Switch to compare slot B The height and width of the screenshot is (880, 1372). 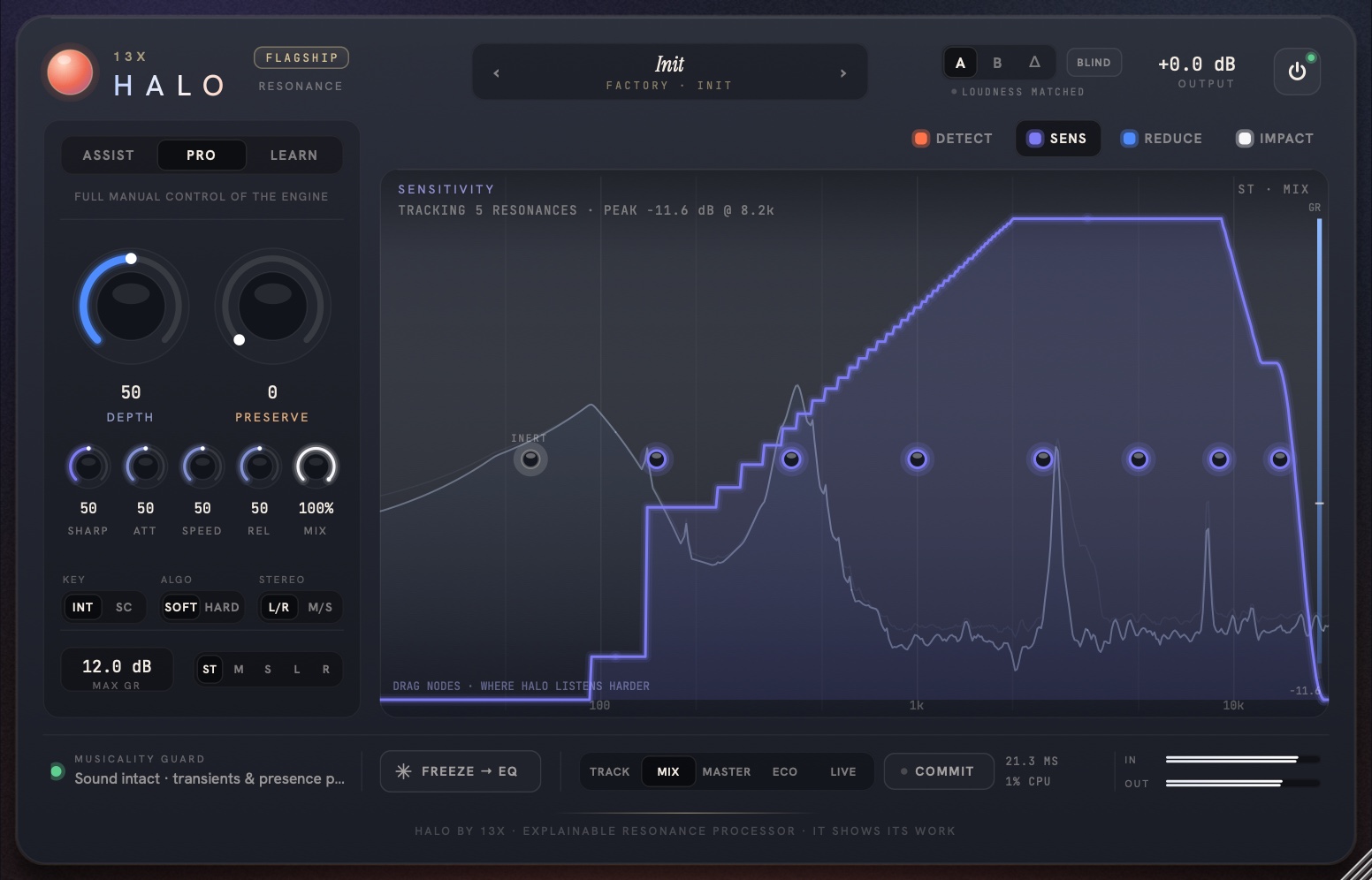[x=997, y=63]
